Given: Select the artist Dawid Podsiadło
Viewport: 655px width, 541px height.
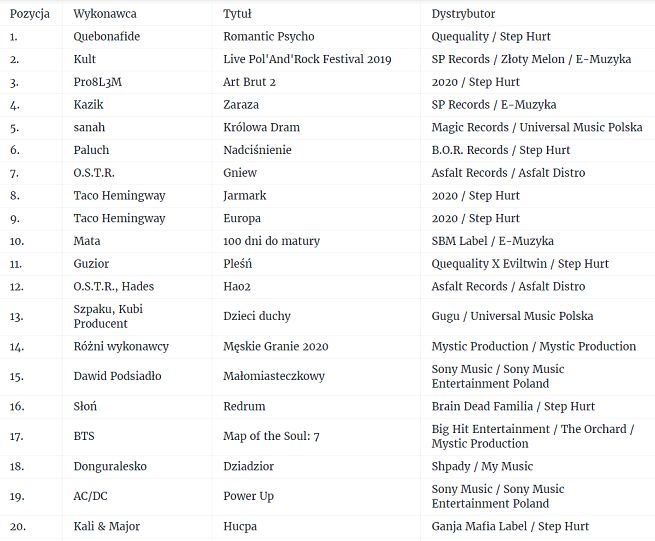Looking at the screenshot, I should point(117,376).
